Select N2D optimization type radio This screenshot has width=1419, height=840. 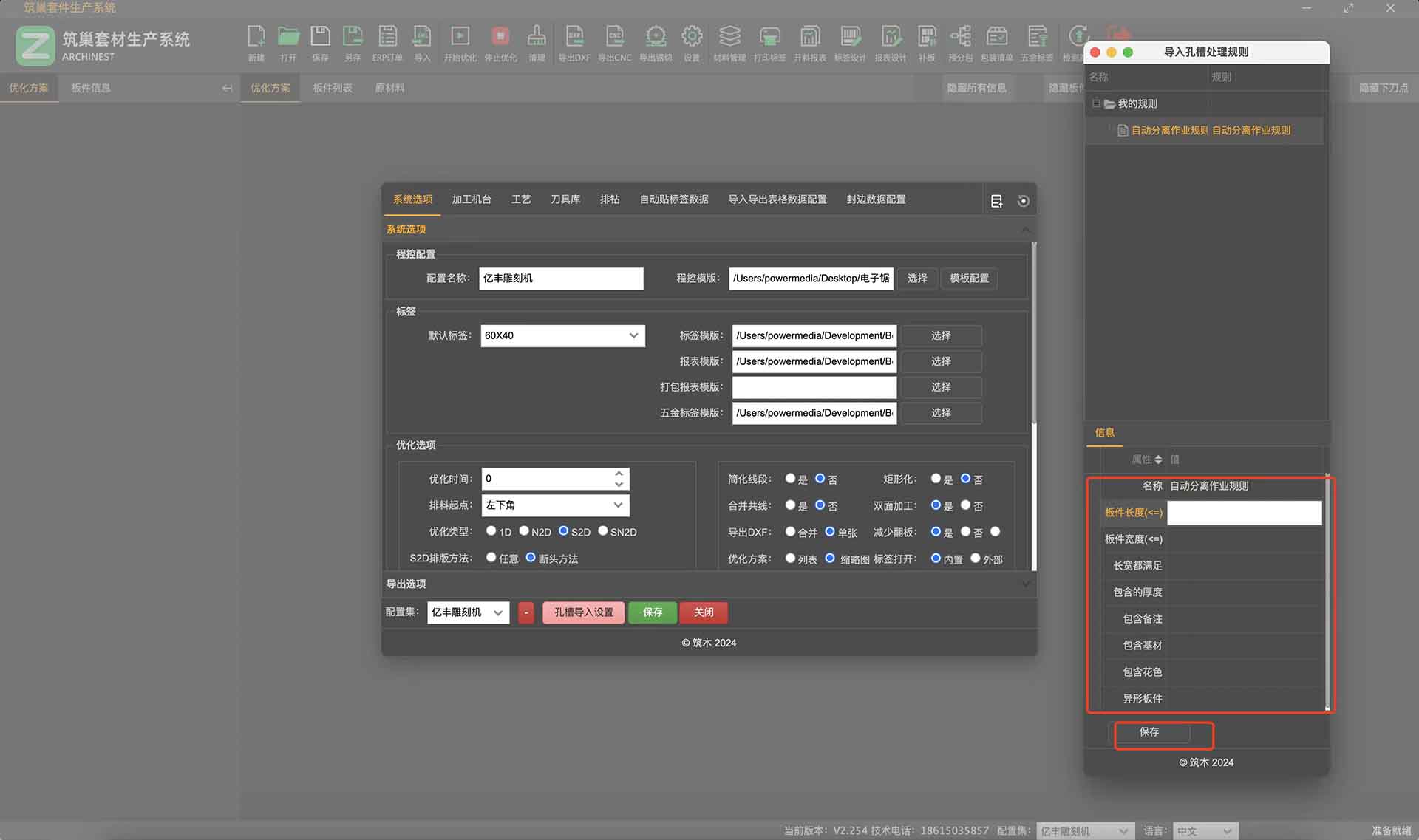pyautogui.click(x=524, y=530)
